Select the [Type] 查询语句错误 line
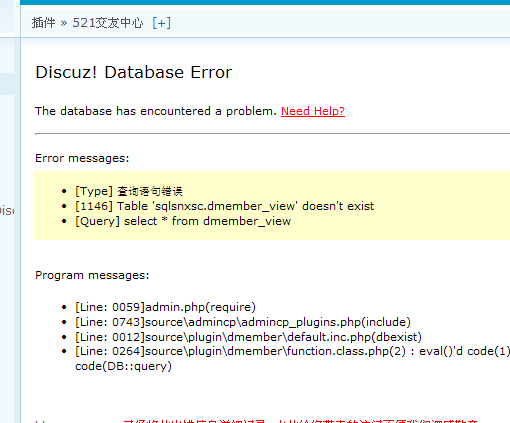This screenshot has height=423, width=510. point(129,191)
